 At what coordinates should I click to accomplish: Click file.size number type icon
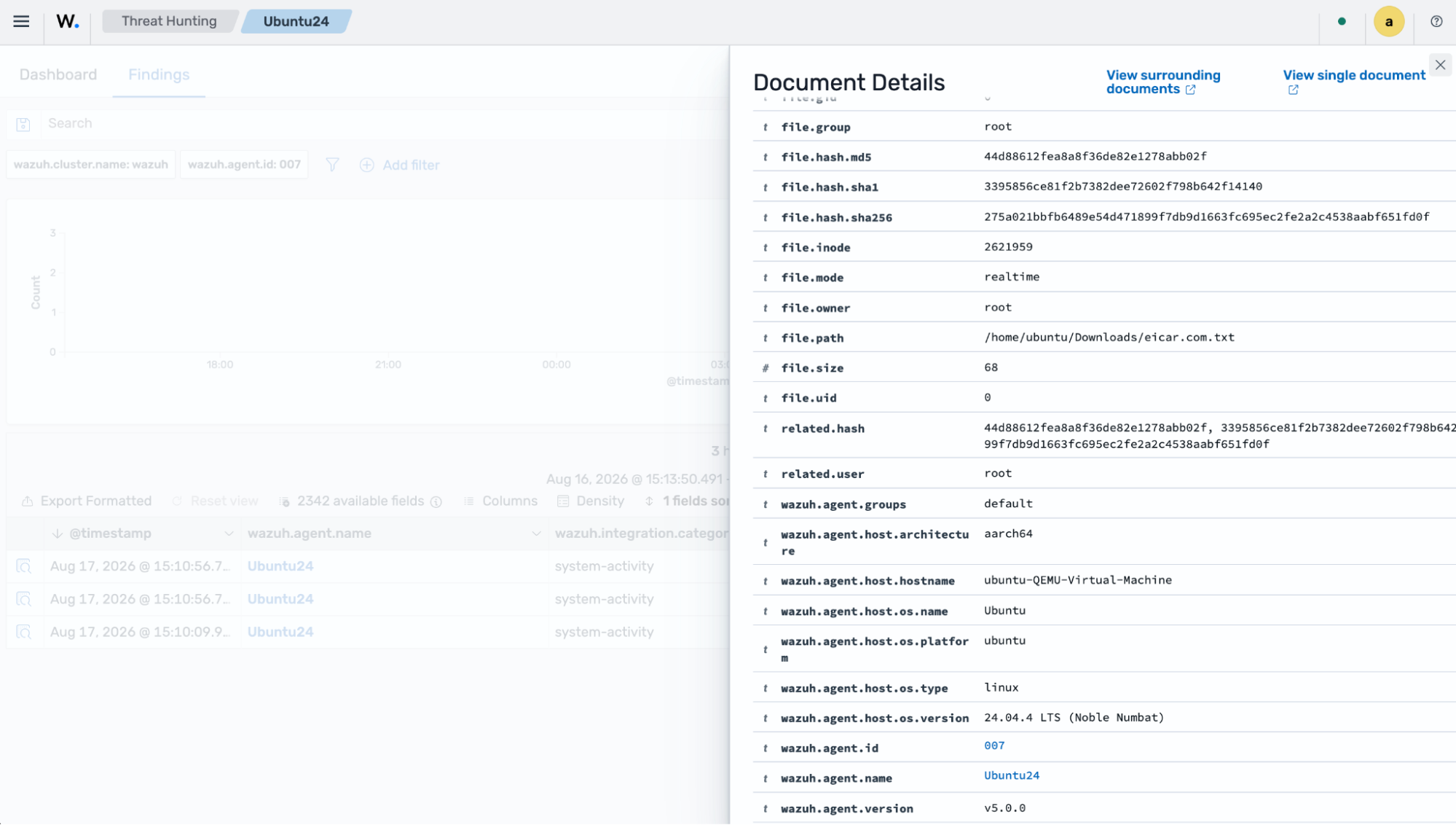click(765, 369)
